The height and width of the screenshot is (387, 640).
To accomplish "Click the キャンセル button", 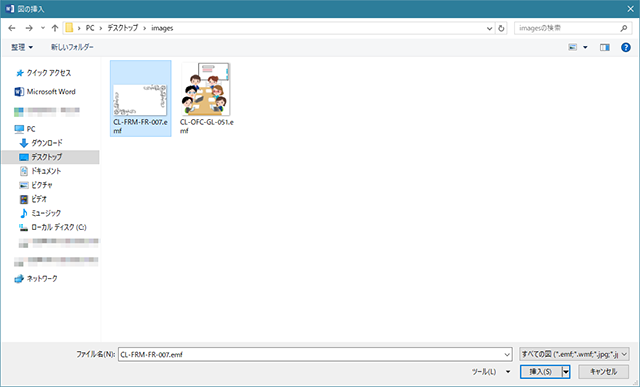I will point(603,372).
